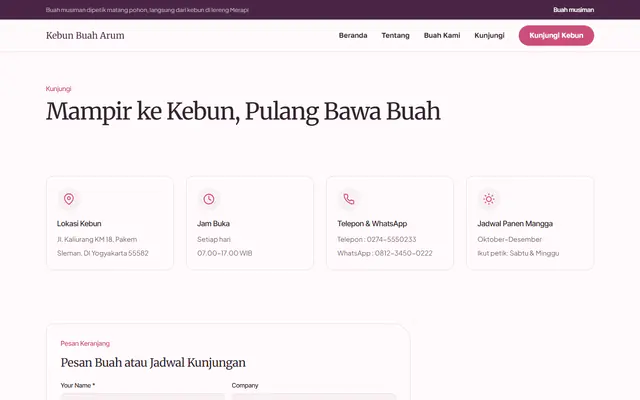Image resolution: width=640 pixels, height=400 pixels.
Task: Click 'Jl. Kaliurang KM 18, Pakem' address line
Action: coord(97,239)
